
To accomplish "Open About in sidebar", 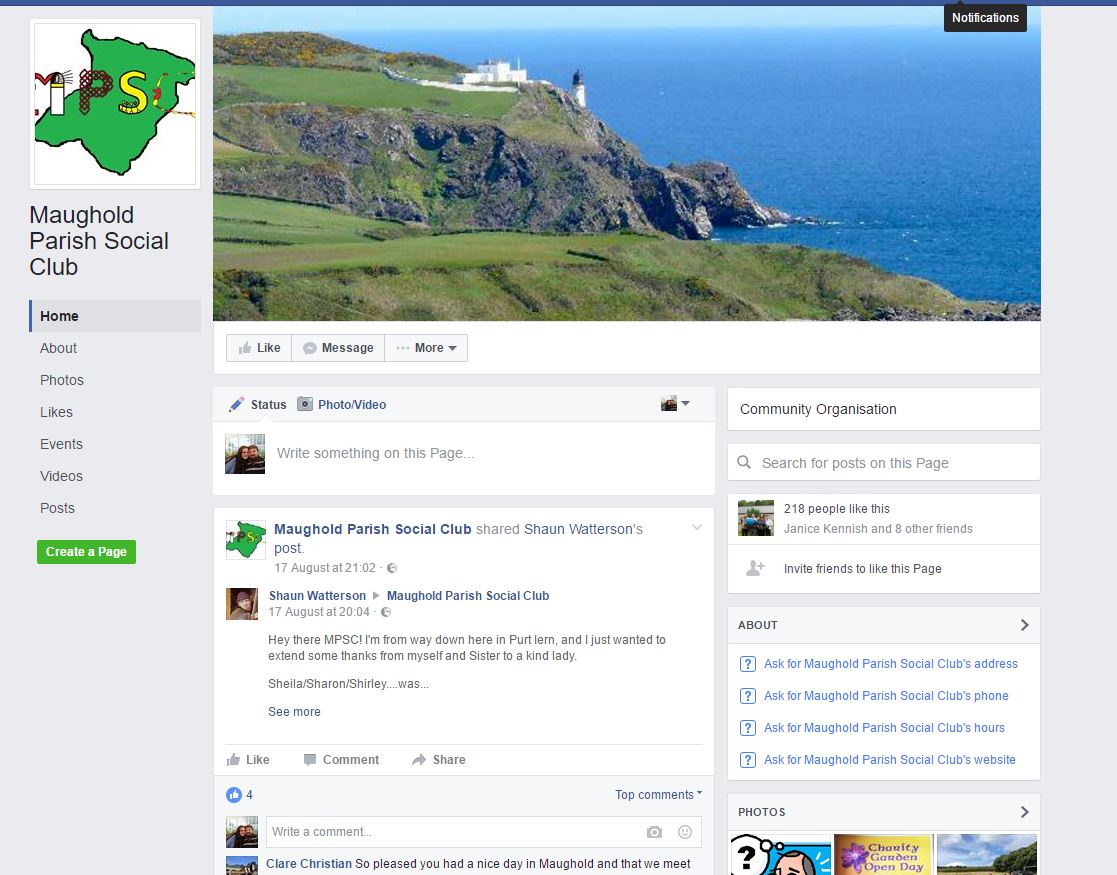I will tap(58, 348).
